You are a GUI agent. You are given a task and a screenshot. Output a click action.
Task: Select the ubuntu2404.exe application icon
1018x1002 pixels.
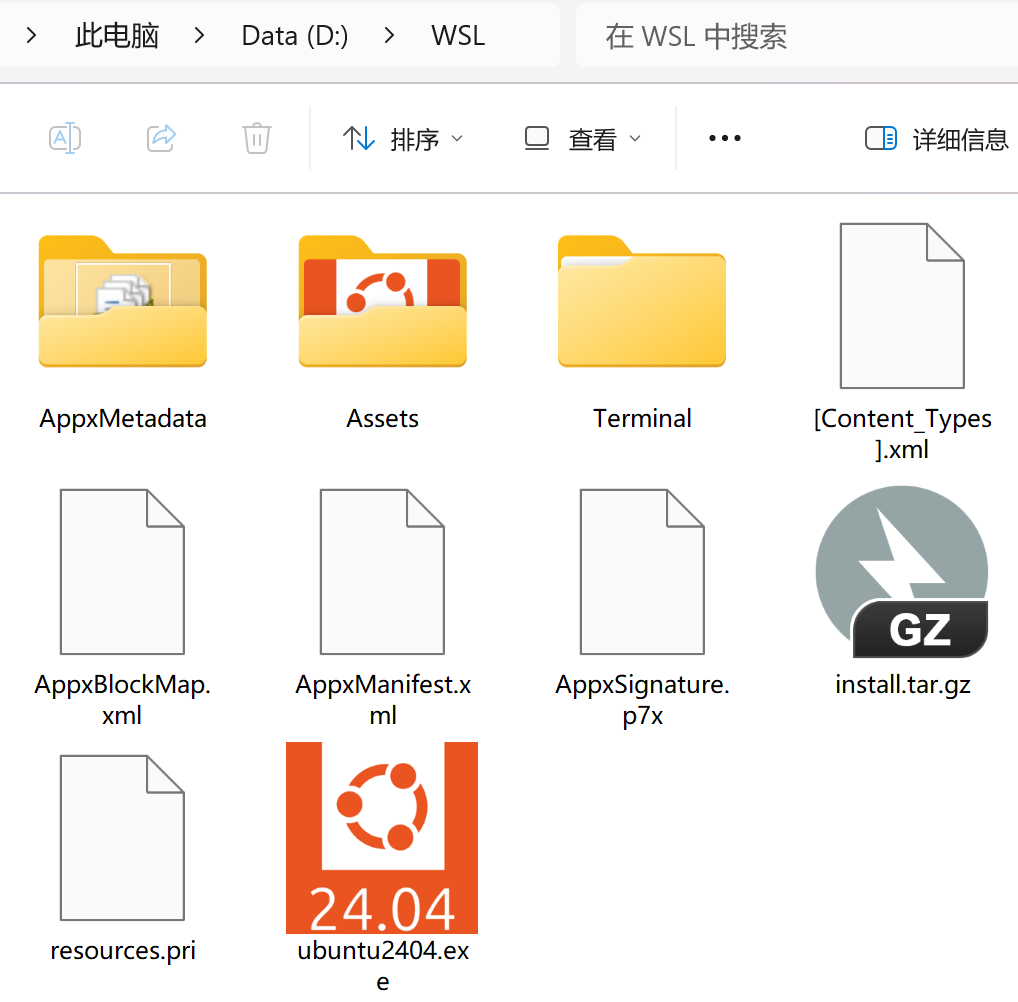point(382,838)
